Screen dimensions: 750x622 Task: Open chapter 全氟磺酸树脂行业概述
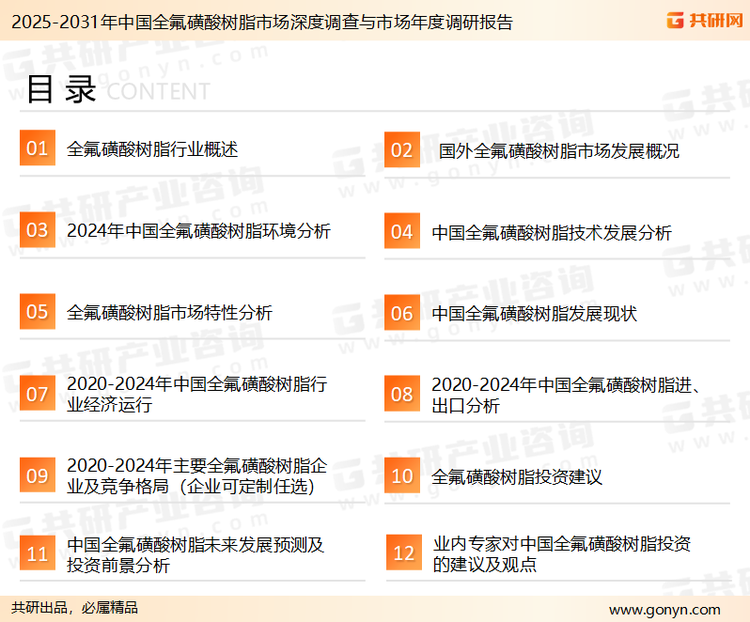[152, 149]
